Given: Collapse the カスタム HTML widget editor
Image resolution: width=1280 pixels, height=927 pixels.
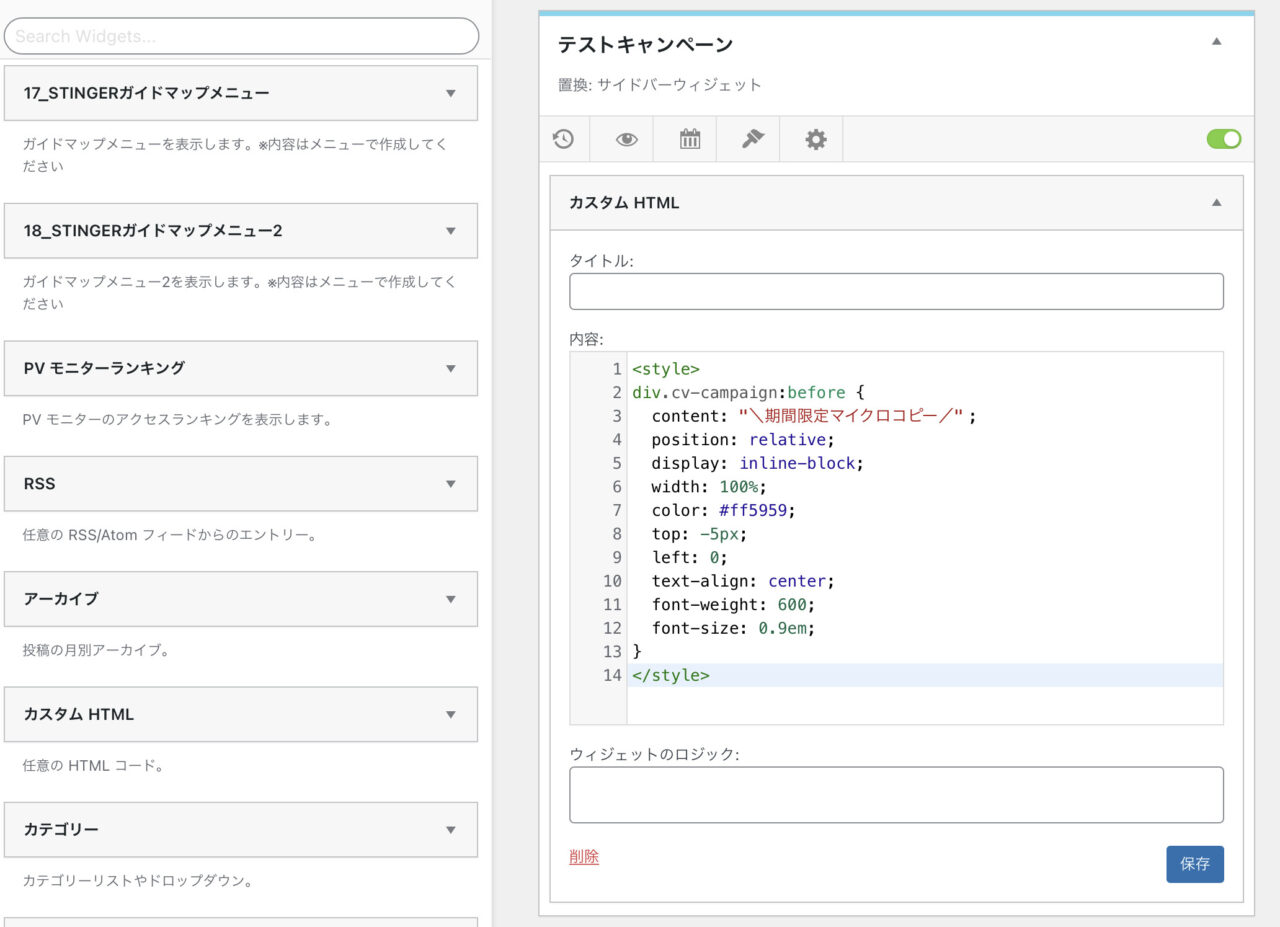Looking at the screenshot, I should (1216, 202).
